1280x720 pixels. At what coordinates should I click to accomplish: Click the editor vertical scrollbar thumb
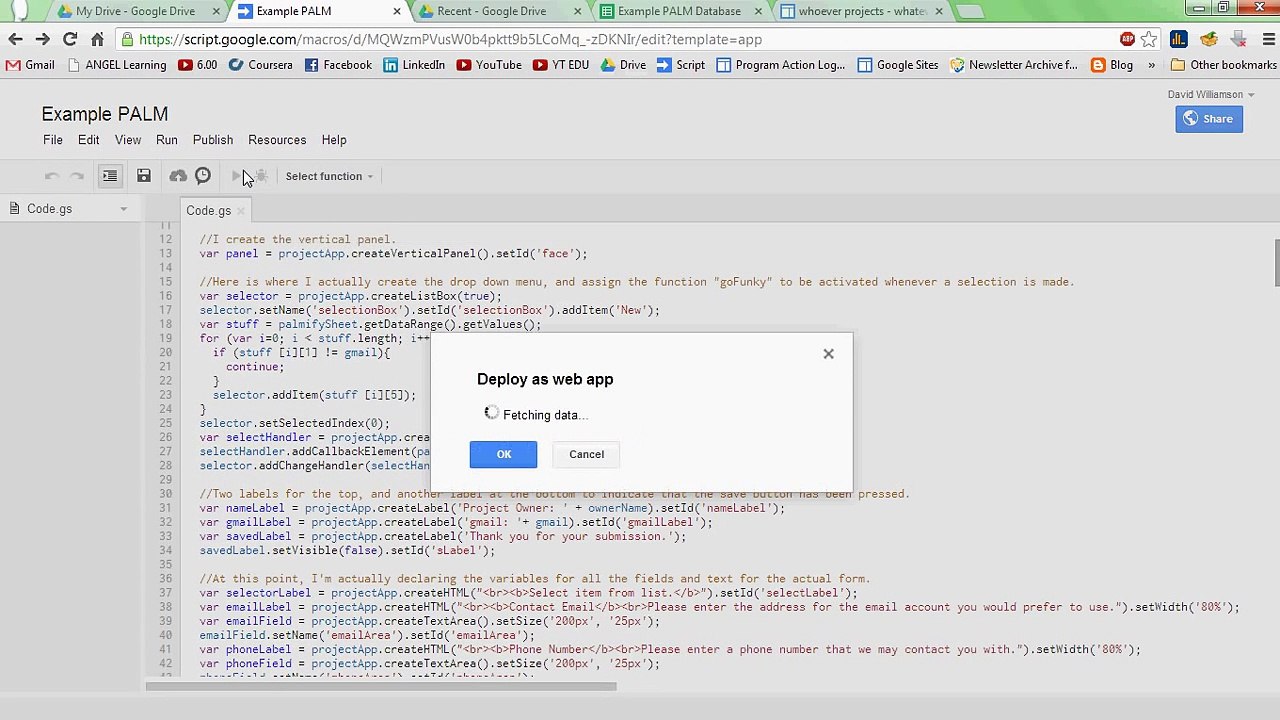(x=1276, y=263)
